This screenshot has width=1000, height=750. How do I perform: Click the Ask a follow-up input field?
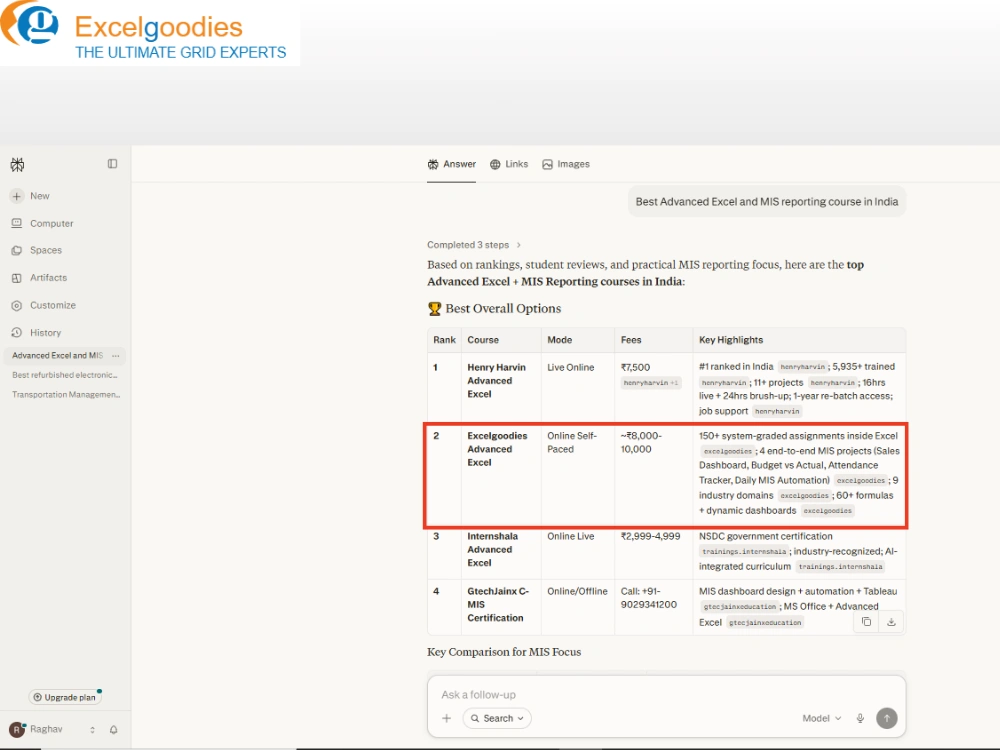666,695
